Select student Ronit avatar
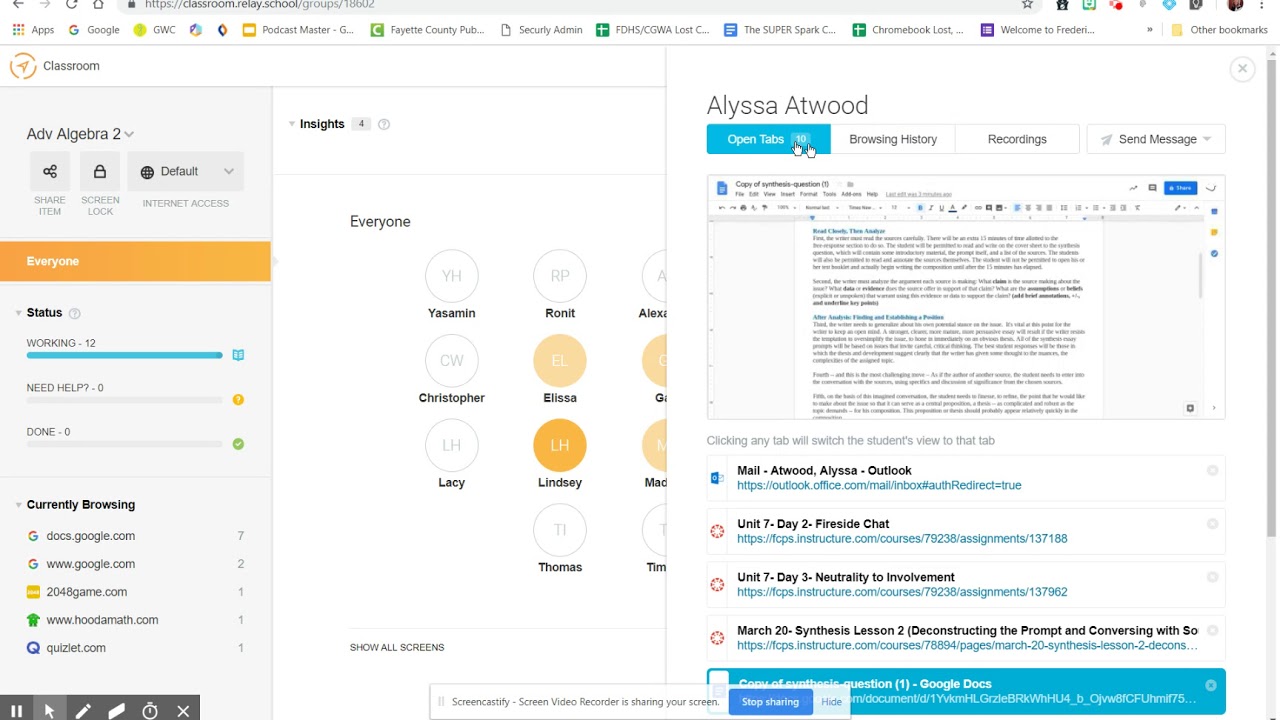 coord(560,276)
